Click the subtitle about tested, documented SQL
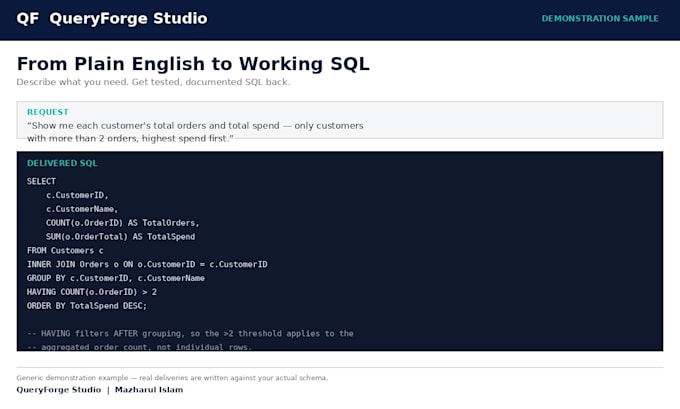 point(153,82)
